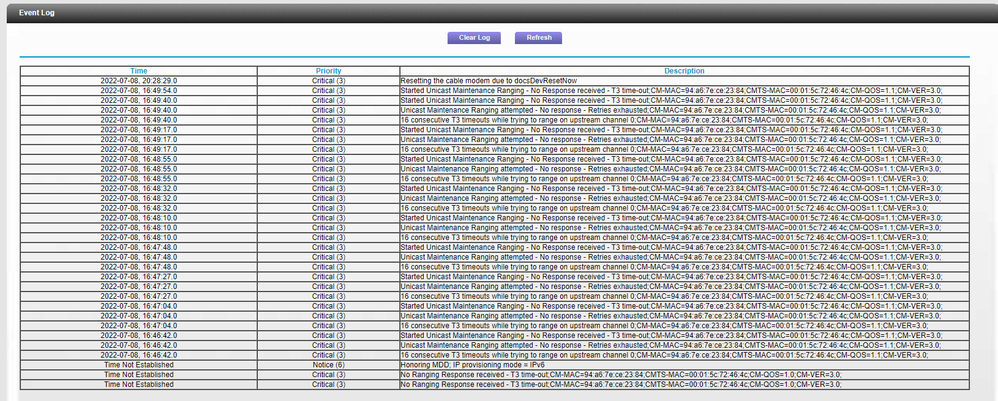Select description in the 16:49:54.0 row
This screenshot has width=998, height=401.
[671, 90]
